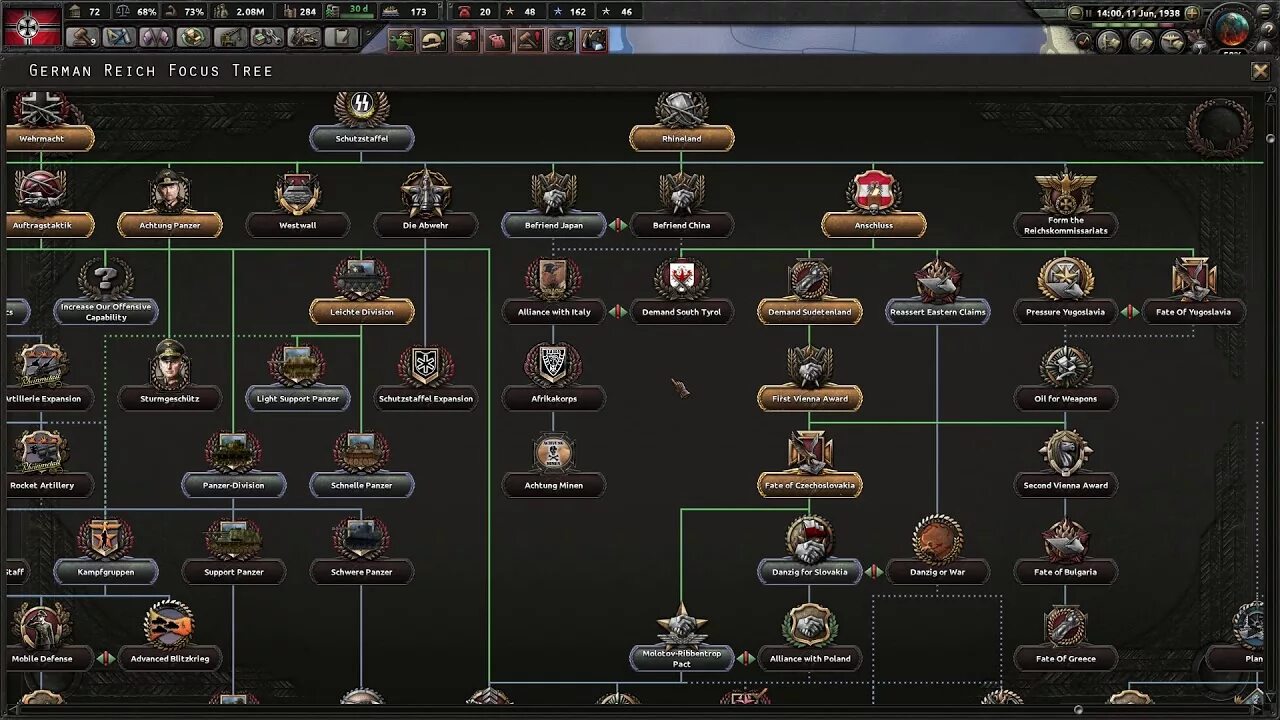Open Decisions with the gavel icon
This screenshot has height=720, width=1280.
[x=82, y=37]
